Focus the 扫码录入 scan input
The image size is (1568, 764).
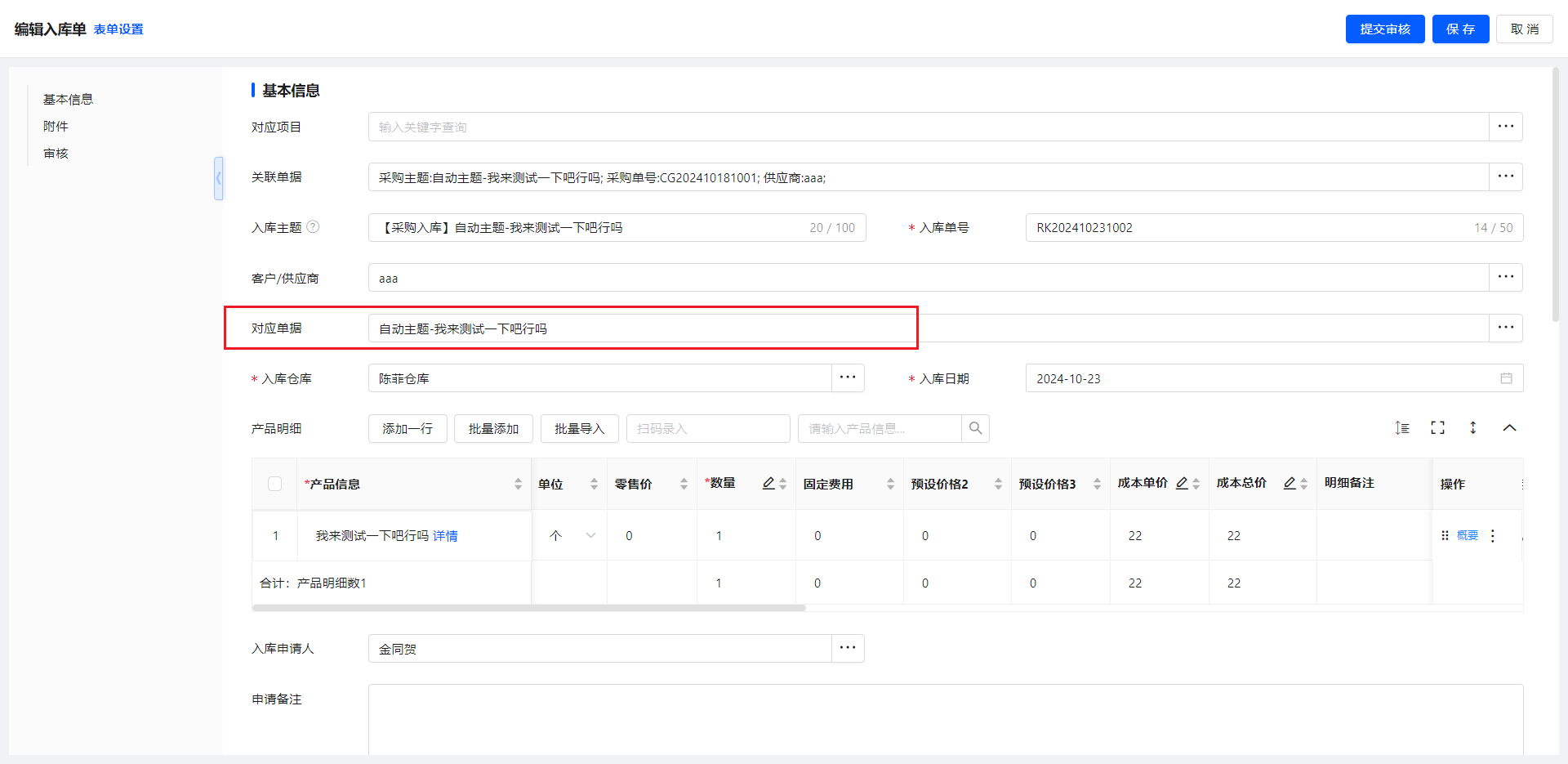tap(708, 429)
